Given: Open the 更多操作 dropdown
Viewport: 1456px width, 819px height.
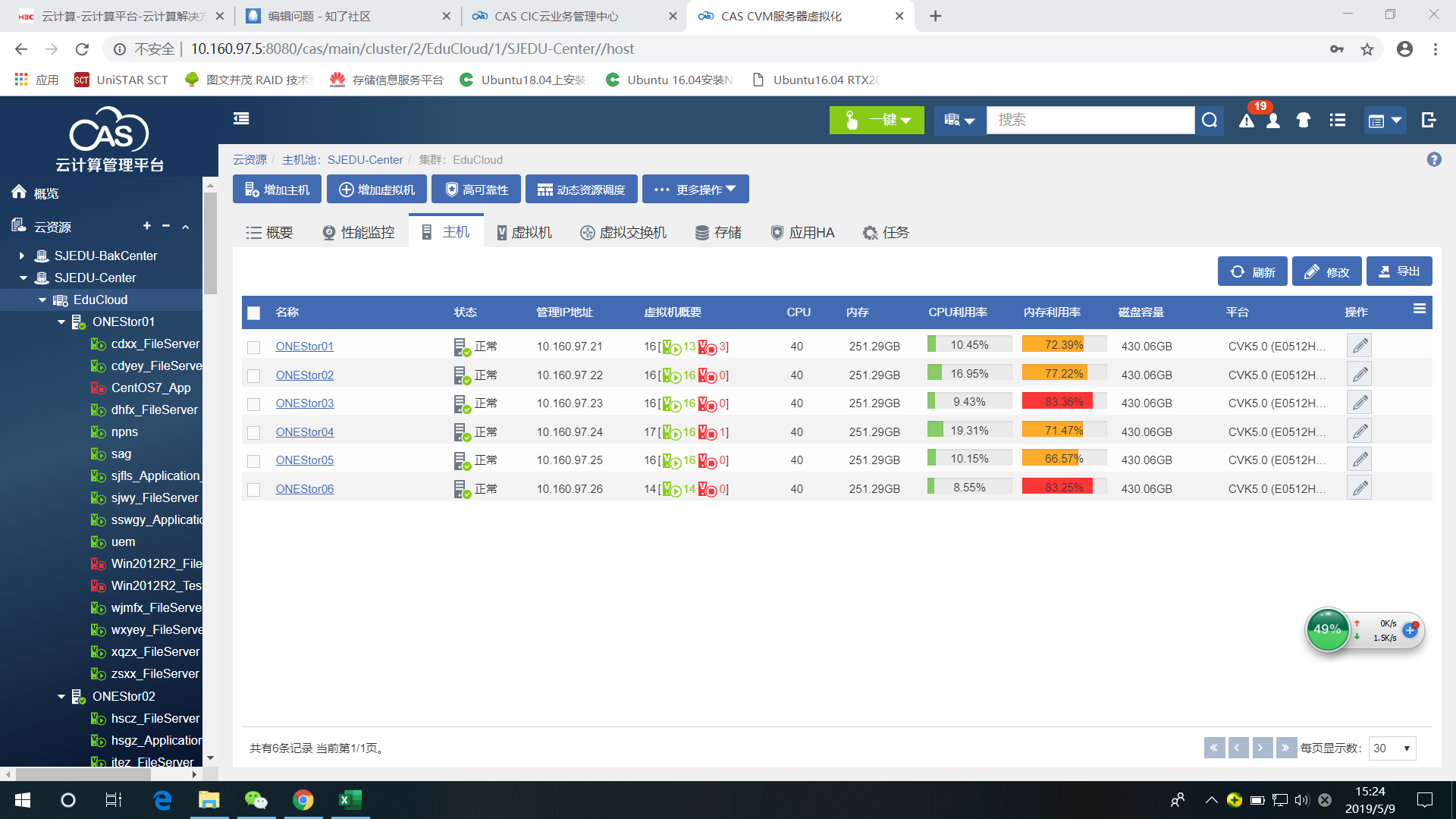Looking at the screenshot, I should click(695, 190).
